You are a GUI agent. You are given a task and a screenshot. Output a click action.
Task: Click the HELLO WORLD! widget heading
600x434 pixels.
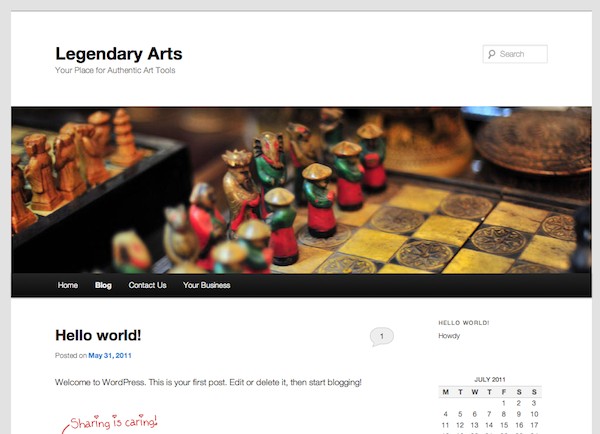point(464,323)
